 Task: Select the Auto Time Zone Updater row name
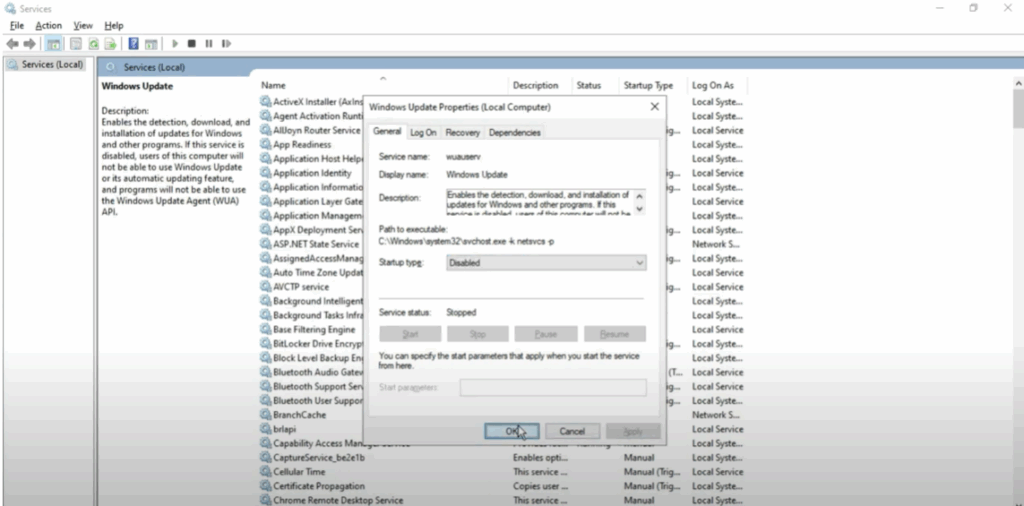[318, 272]
